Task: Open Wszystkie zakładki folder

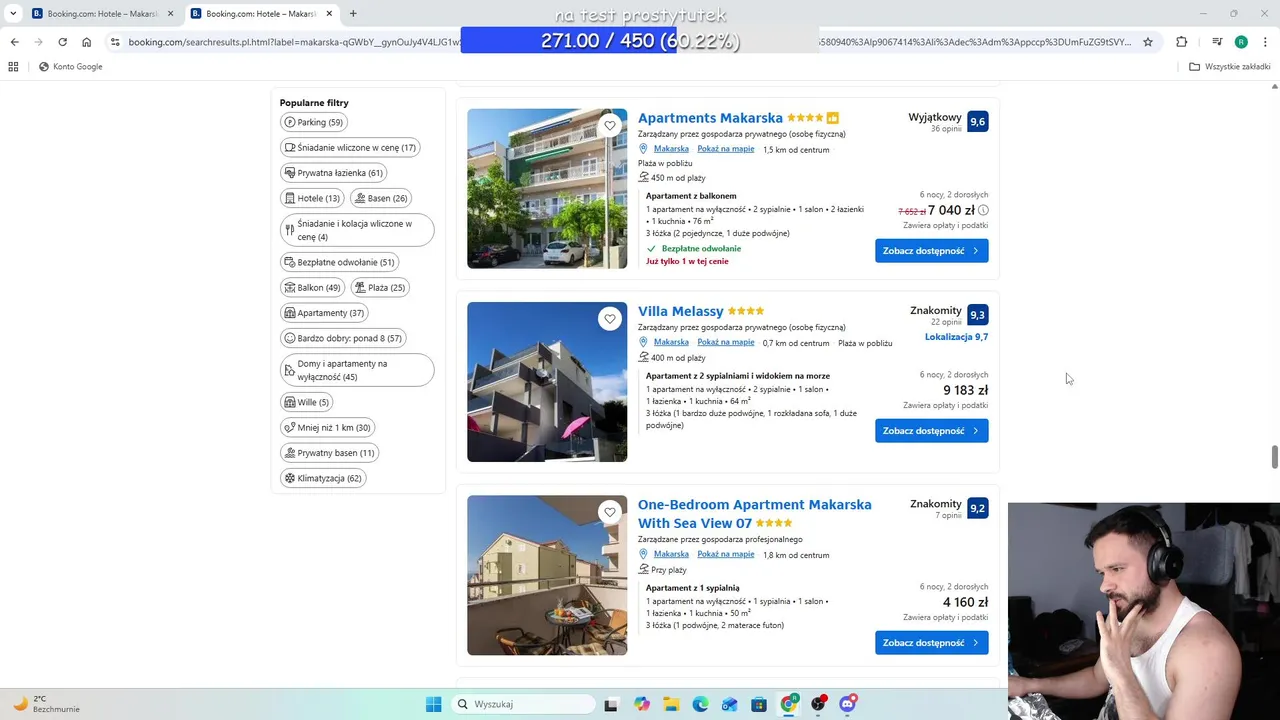Action: tap(1230, 67)
